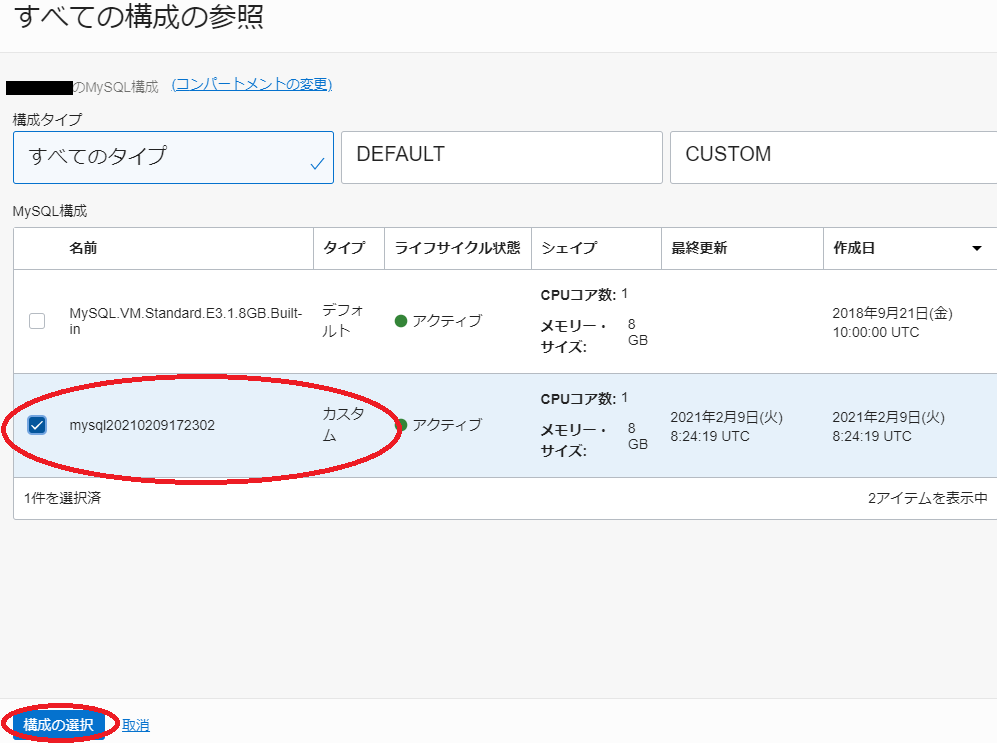Screen dimensions: 997x743
Task: Click the カスタム type cell
Action: [x=343, y=424]
